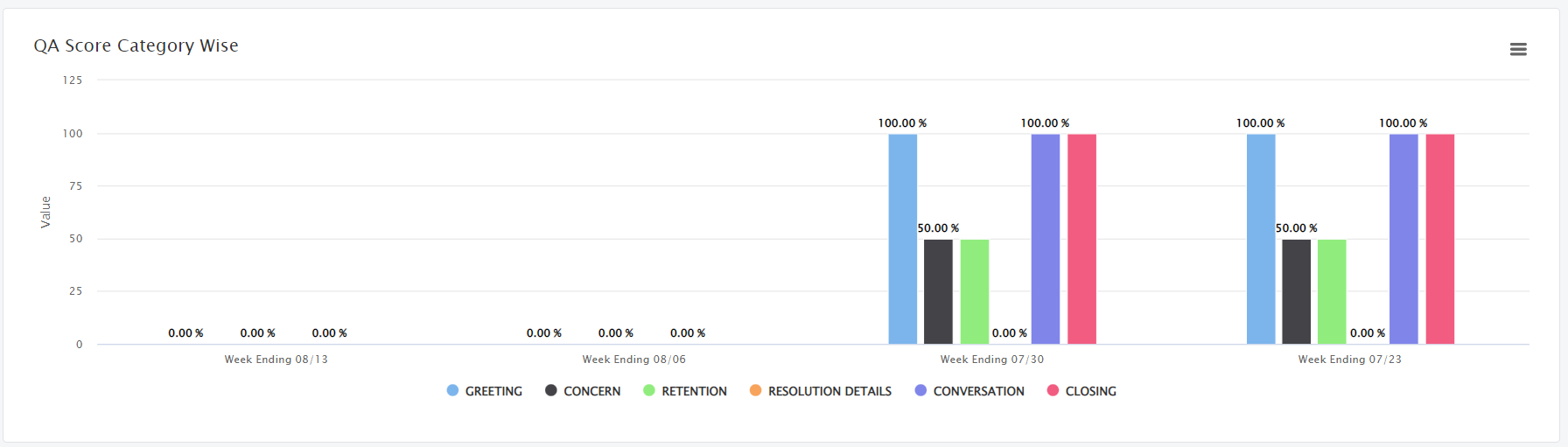Screen dimensions: 1568x447
Task: Toggle the CONVERSATION legend entry
Action: 978,391
